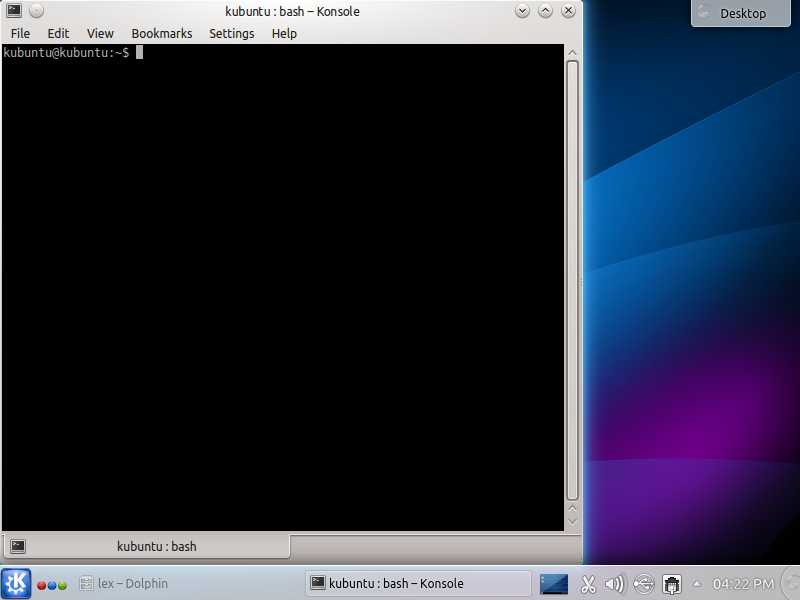This screenshot has height=600, width=800.
Task: Open the USB device notifier in the tray
Action: pos(642,584)
